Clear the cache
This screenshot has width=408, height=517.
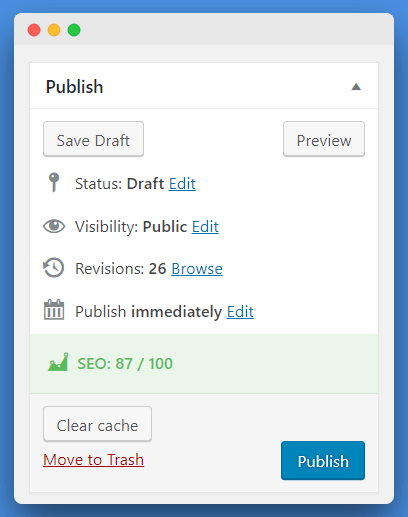(97, 424)
